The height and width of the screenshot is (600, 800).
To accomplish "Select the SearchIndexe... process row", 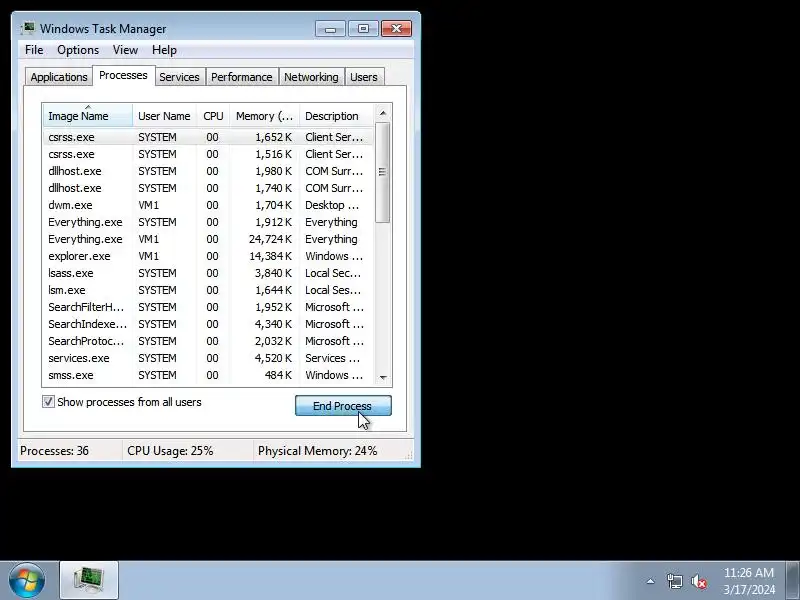I will (x=208, y=324).
